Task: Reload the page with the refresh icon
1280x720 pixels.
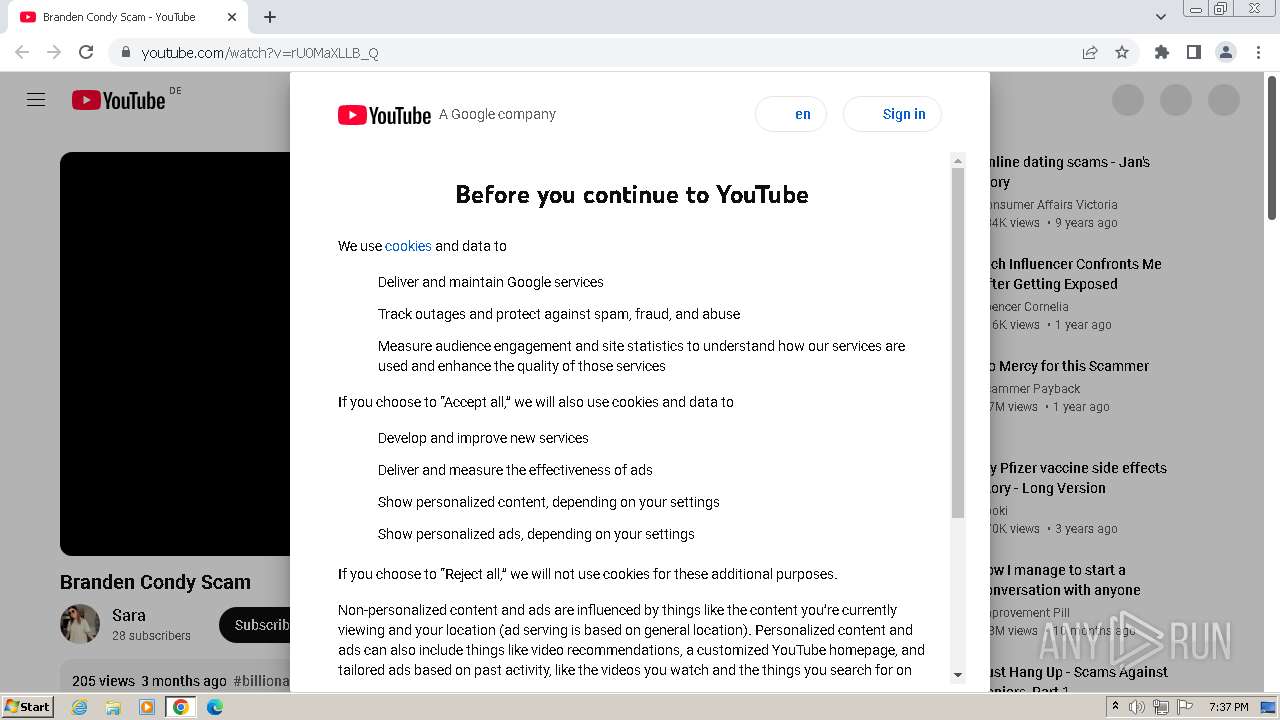Action: 86,52
